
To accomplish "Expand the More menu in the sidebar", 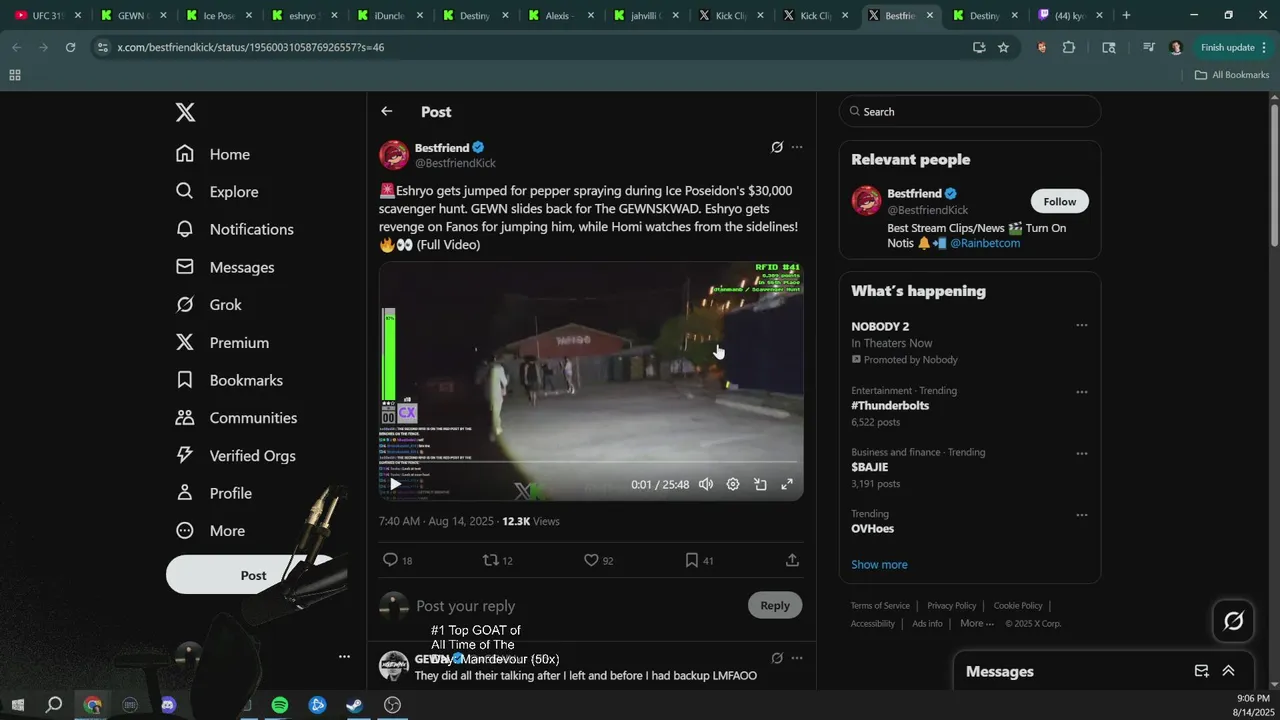I will (210, 531).
